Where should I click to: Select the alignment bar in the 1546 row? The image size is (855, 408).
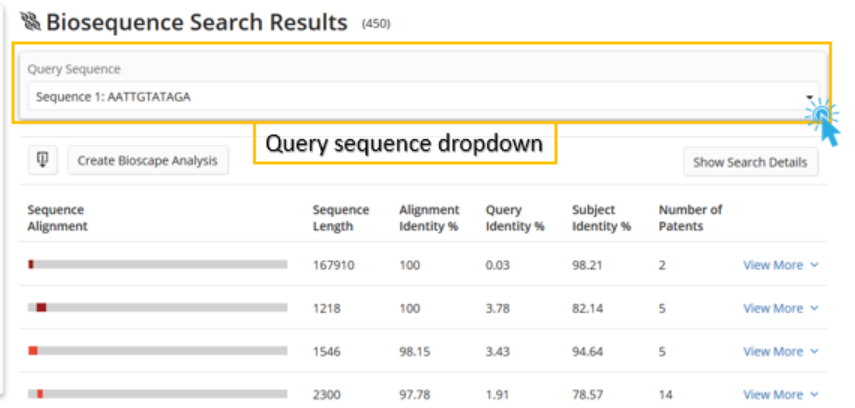point(157,351)
